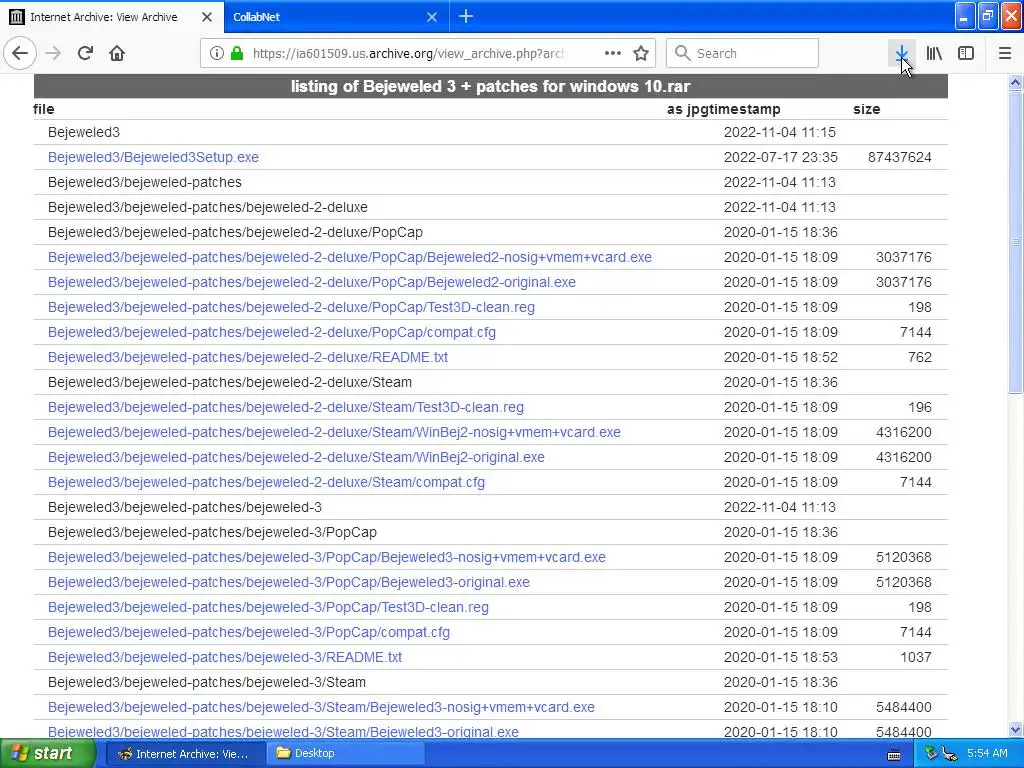The width and height of the screenshot is (1024, 768).
Task: Select the Internet Archive: View Archive tab
Action: (x=111, y=16)
